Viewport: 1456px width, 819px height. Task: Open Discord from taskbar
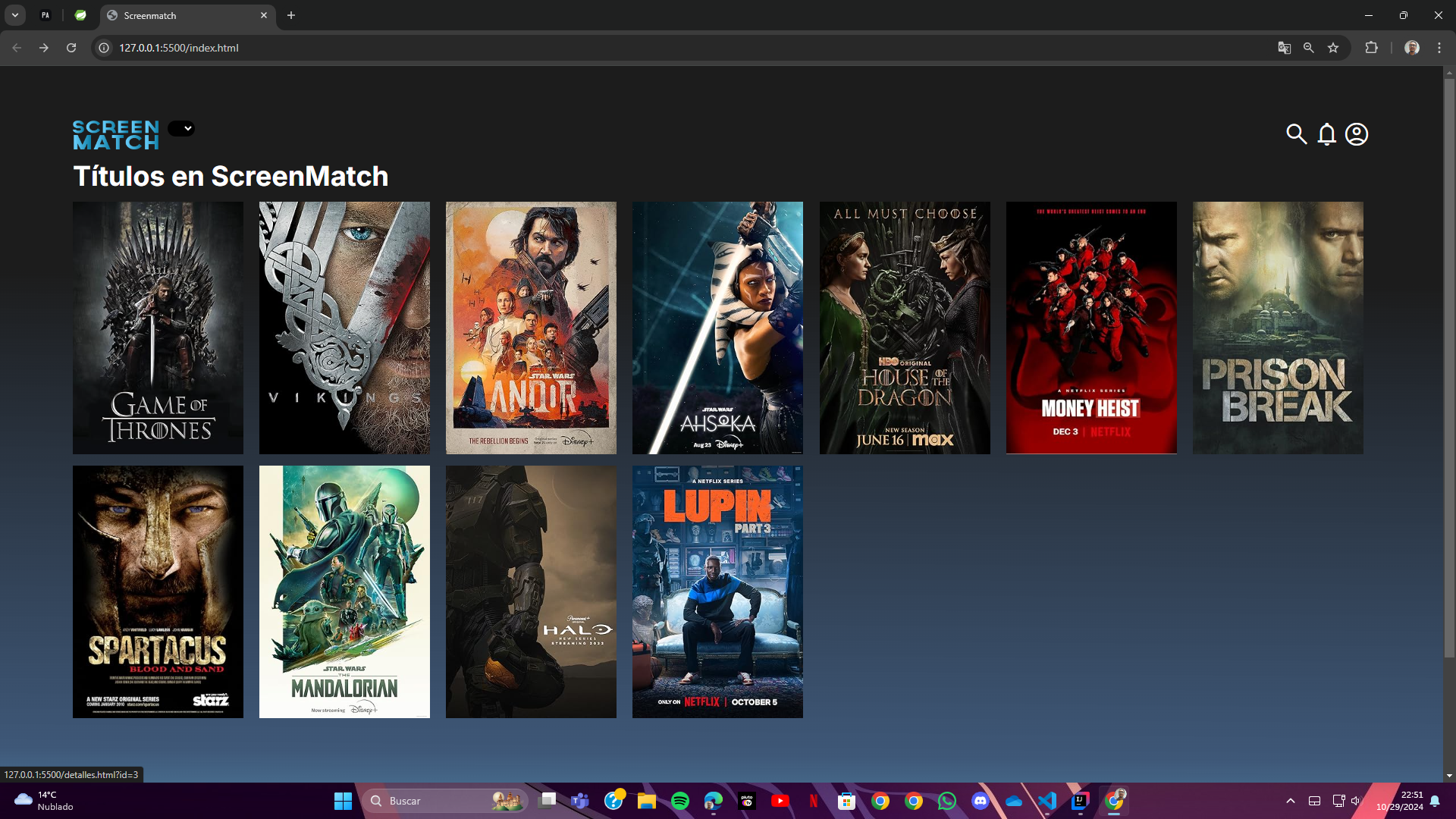[981, 801]
